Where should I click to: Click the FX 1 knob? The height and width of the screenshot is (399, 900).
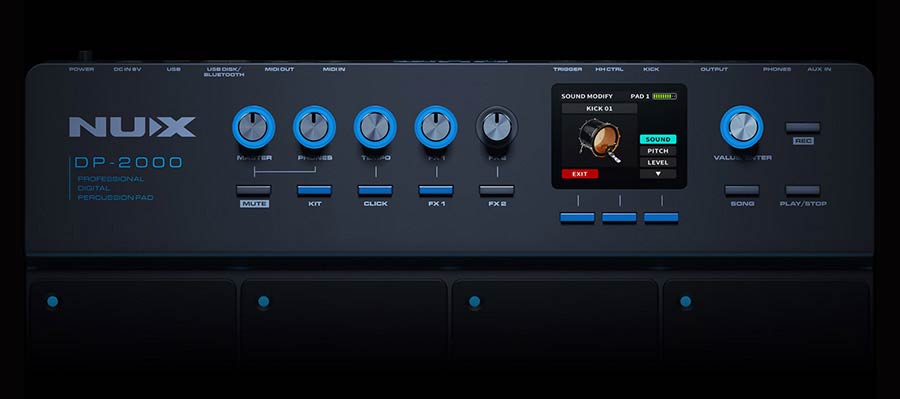click(436, 127)
